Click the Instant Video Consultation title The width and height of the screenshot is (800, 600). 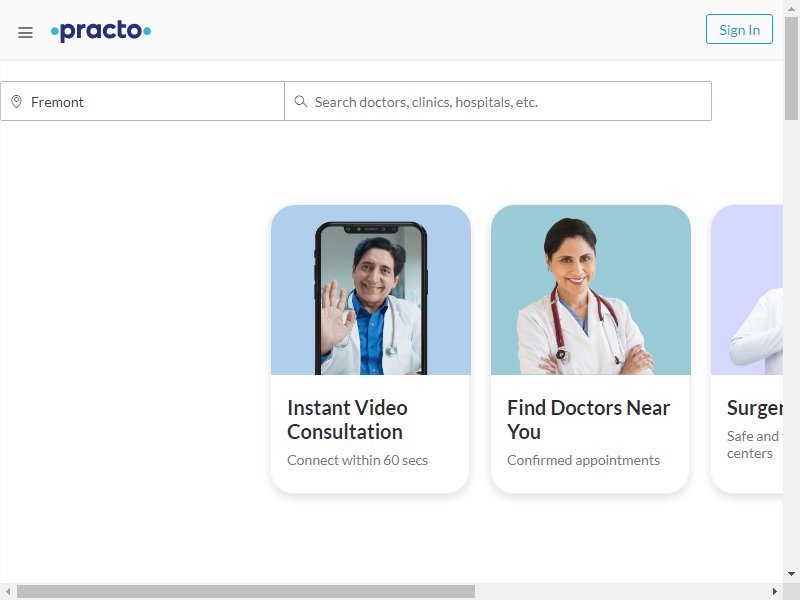pyautogui.click(x=347, y=419)
